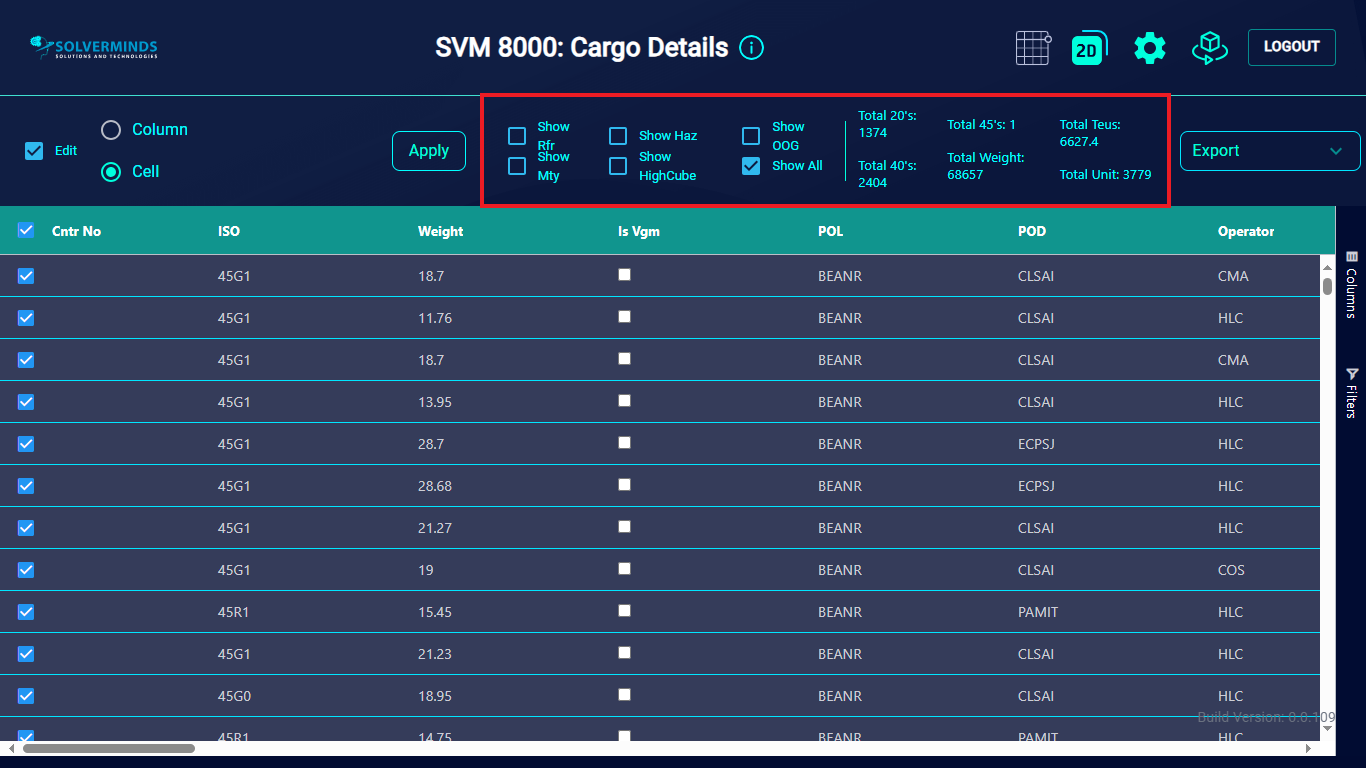This screenshot has width=1366, height=768.
Task: Enable the Show Rfr checkbox
Action: point(517,136)
